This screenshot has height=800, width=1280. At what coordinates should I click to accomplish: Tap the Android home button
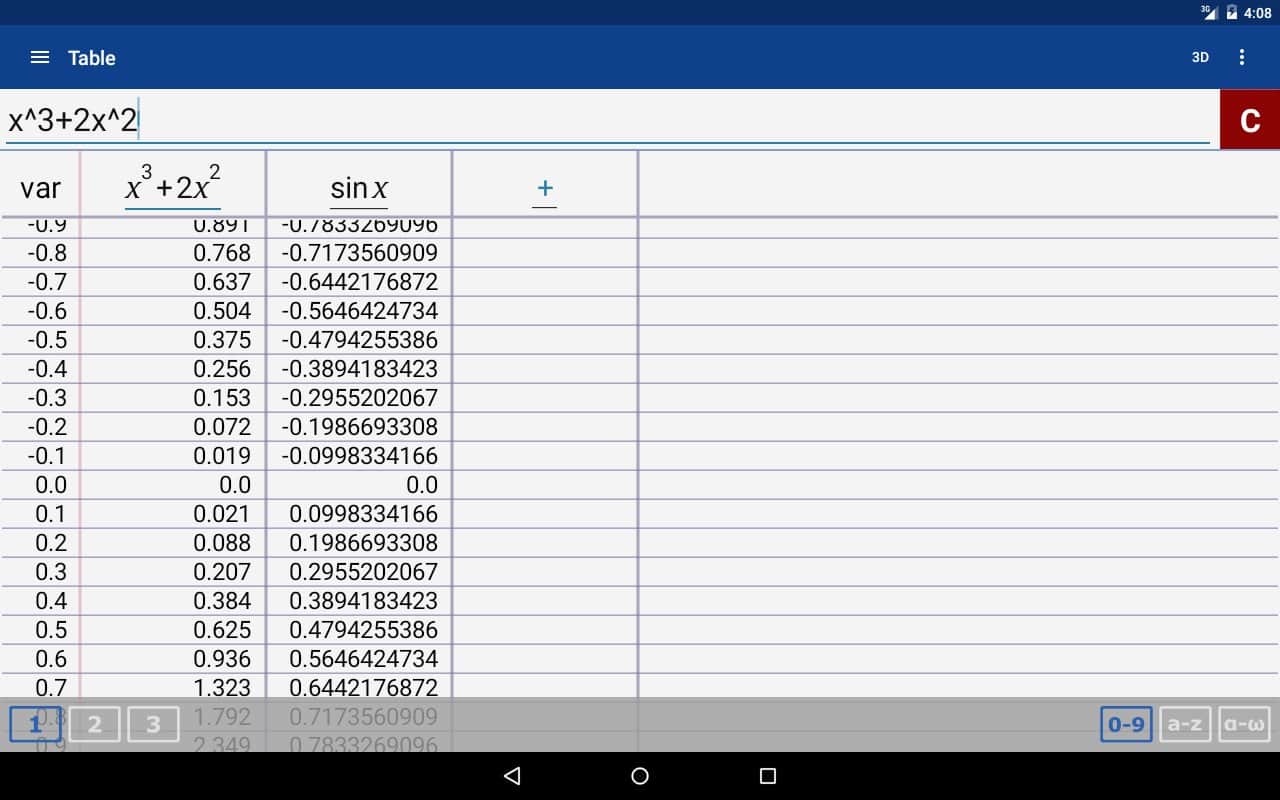click(640, 776)
